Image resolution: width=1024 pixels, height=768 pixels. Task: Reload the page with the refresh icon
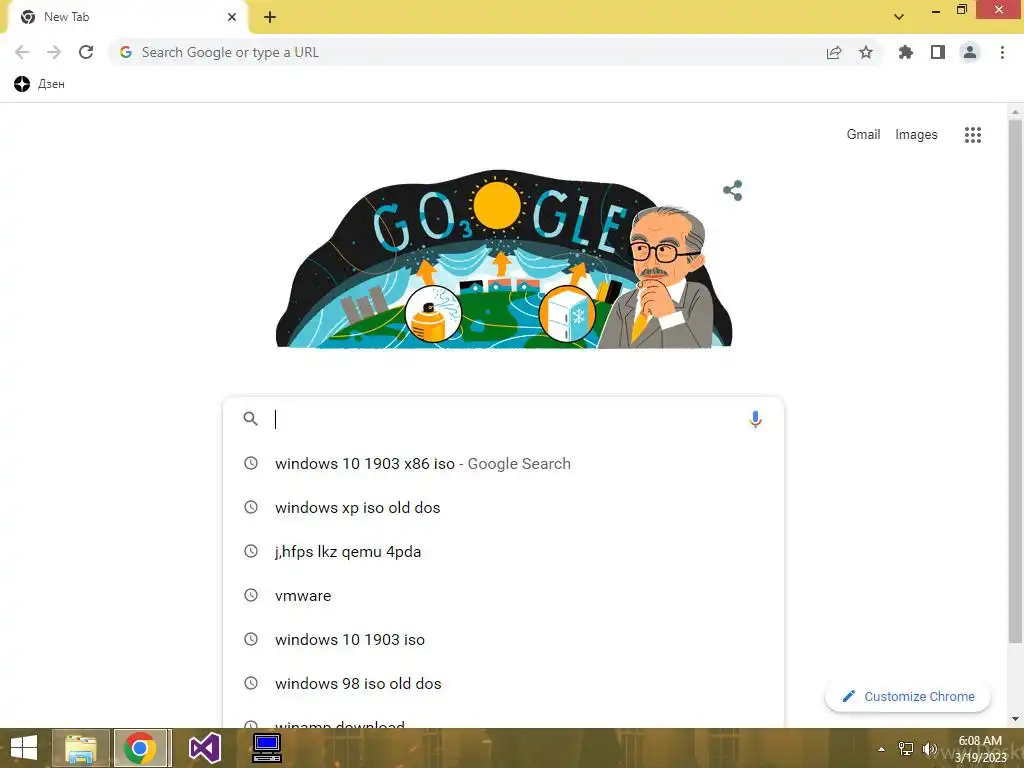click(x=86, y=52)
